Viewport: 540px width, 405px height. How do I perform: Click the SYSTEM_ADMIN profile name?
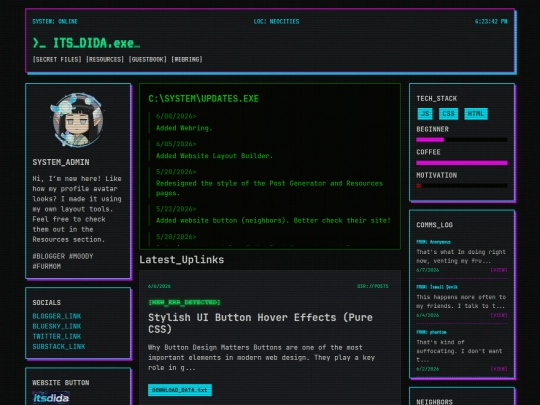[x=61, y=162]
